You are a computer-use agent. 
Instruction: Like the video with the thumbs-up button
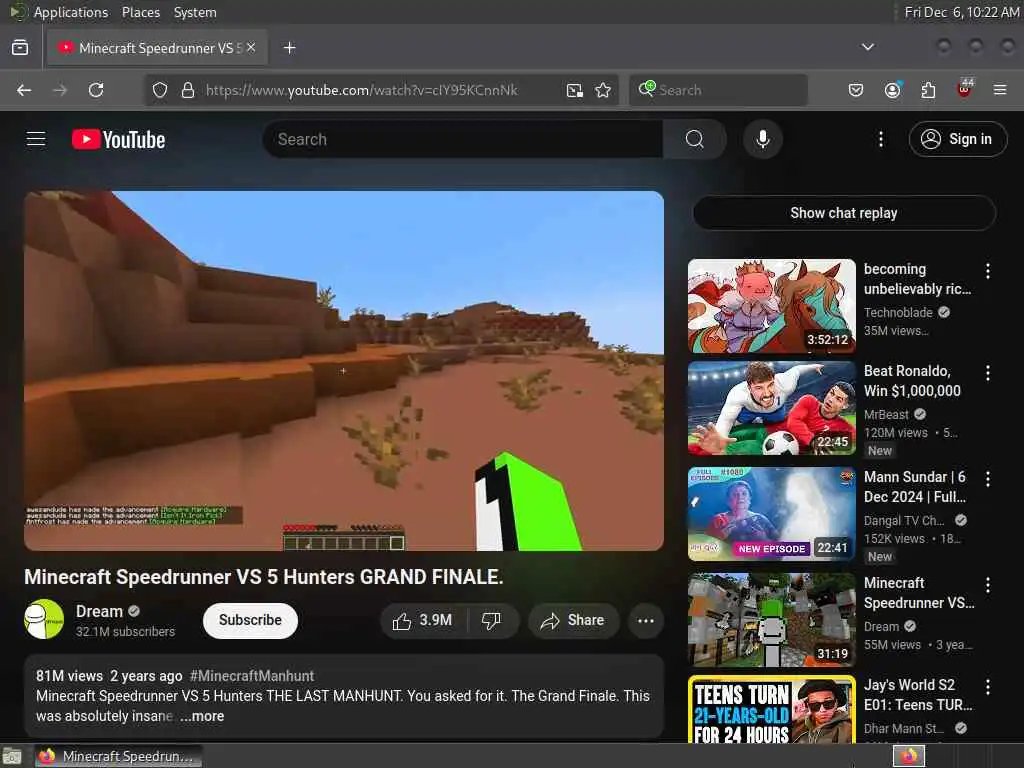coord(423,620)
